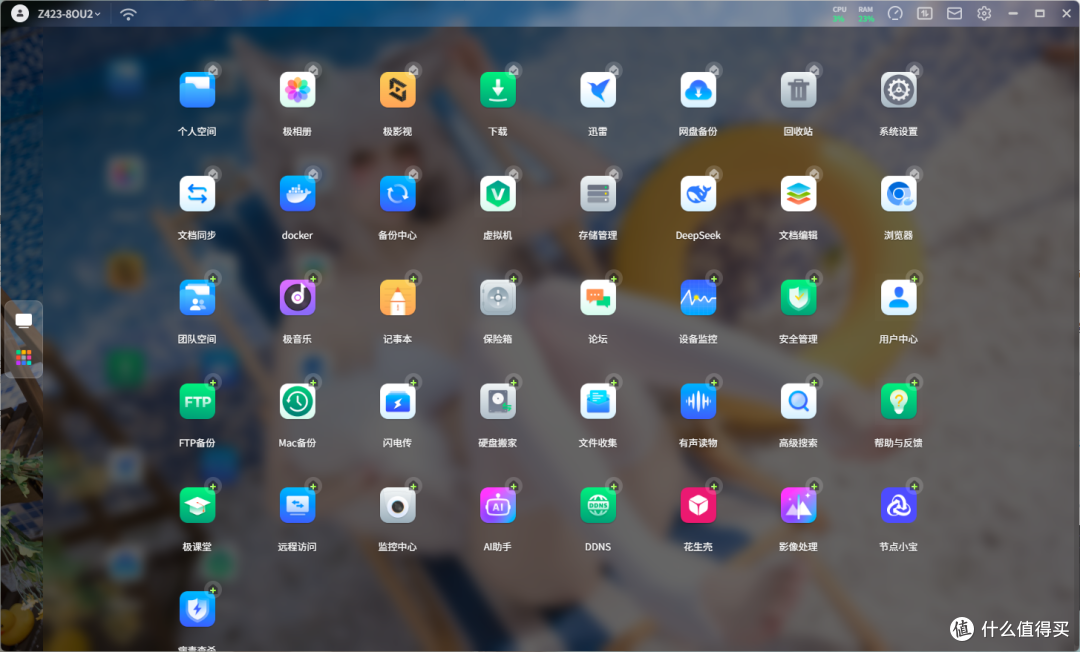
Task: Open the 备份中心 backup center
Action: pos(397,194)
